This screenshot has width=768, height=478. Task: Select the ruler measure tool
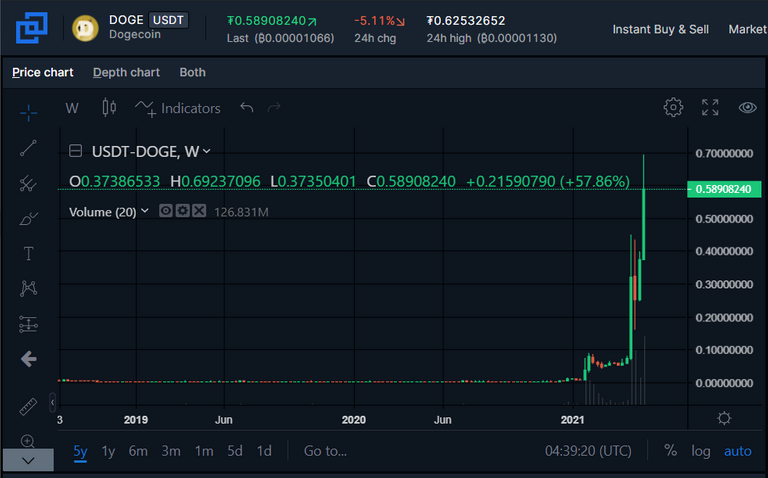tap(28, 406)
